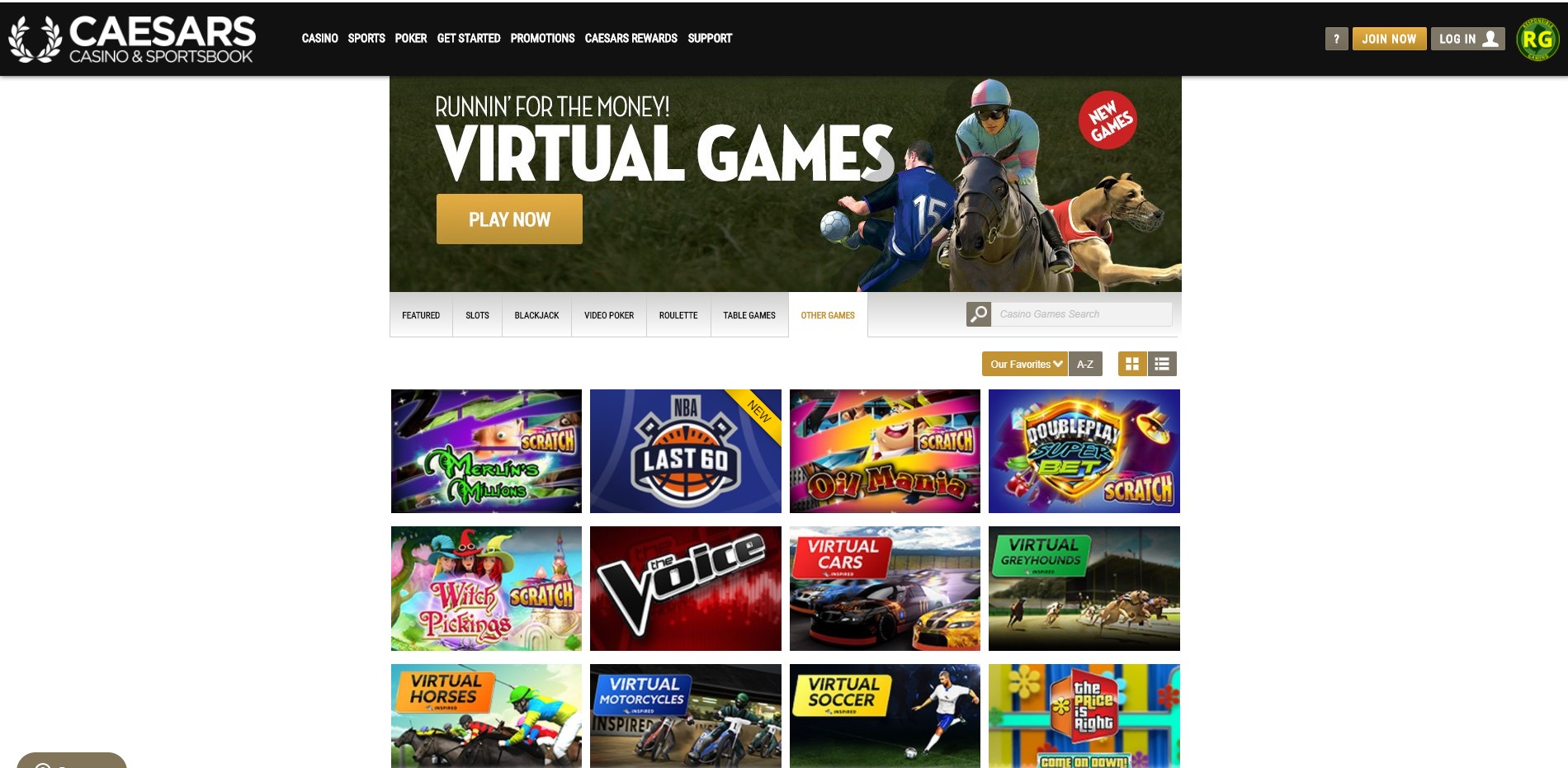Select the Table Games tab
Viewport: 1568px width, 768px height.
(749, 315)
